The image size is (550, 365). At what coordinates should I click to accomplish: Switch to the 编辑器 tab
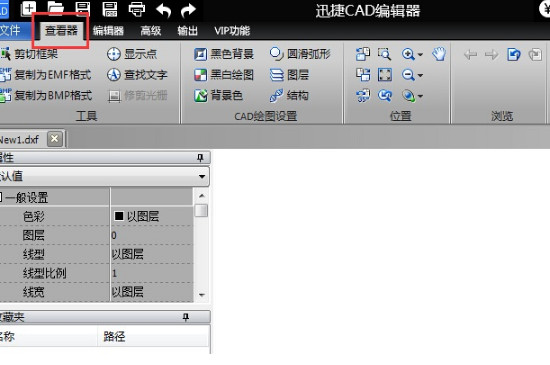coord(108,31)
